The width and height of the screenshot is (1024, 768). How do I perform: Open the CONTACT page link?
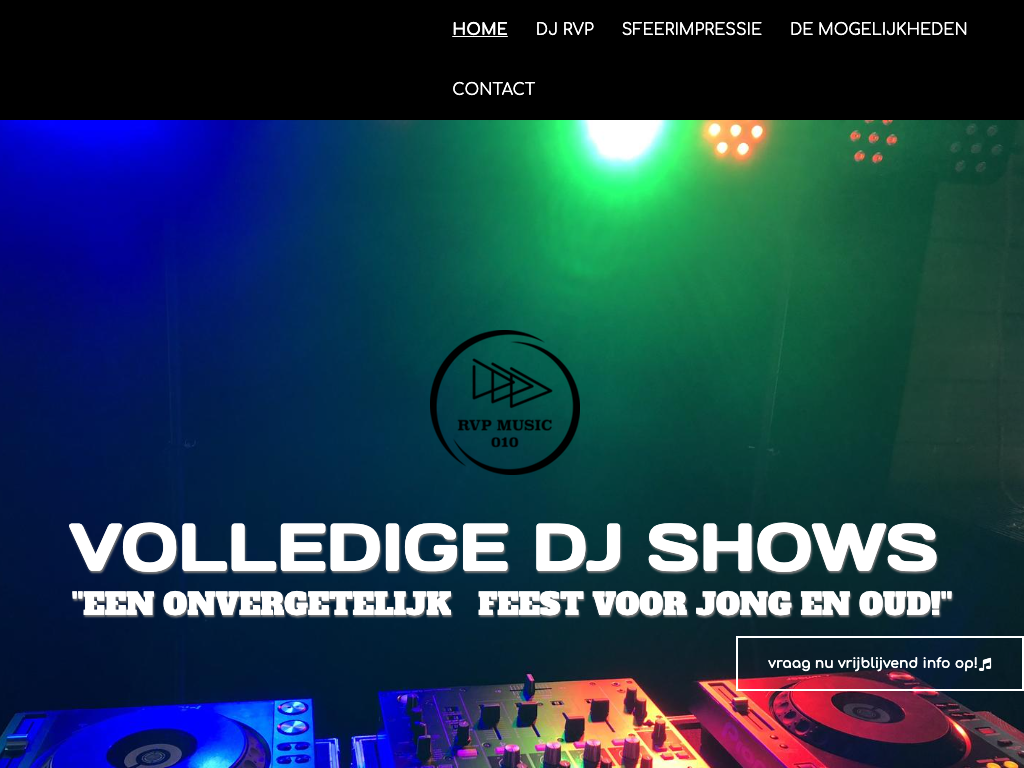[493, 89]
